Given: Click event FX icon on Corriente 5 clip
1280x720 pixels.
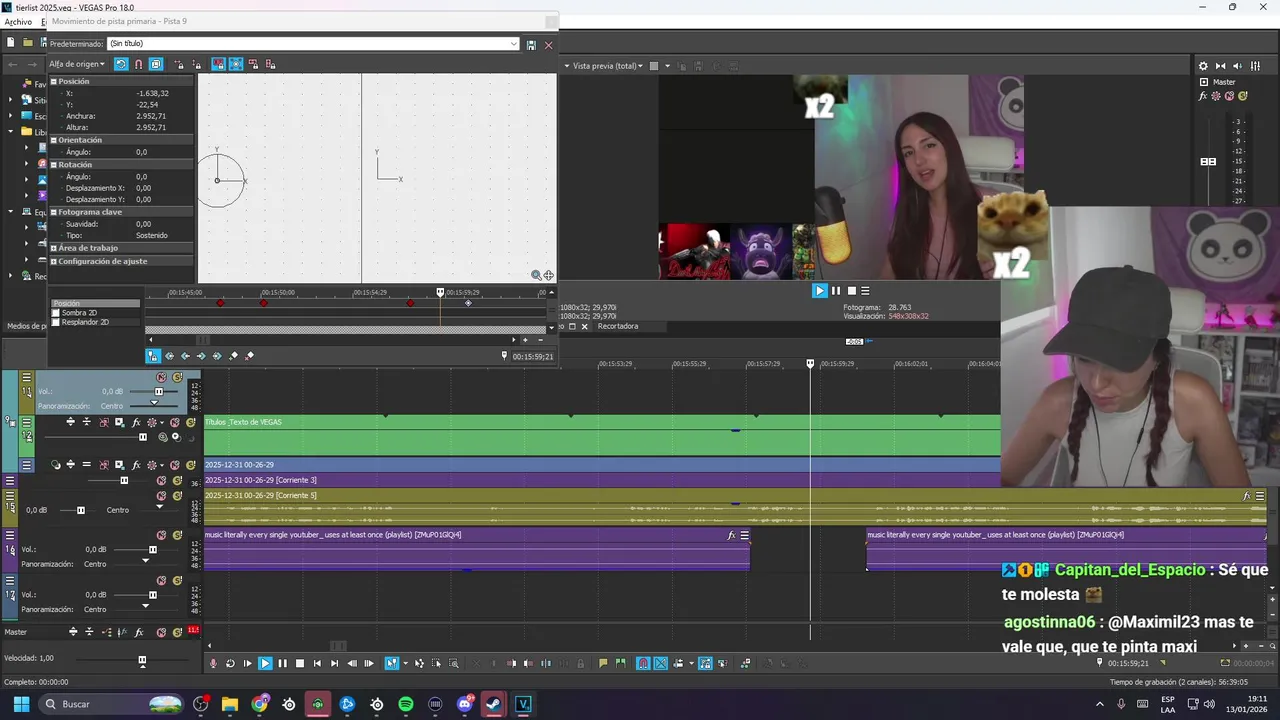Looking at the screenshot, I should pos(1246,496).
